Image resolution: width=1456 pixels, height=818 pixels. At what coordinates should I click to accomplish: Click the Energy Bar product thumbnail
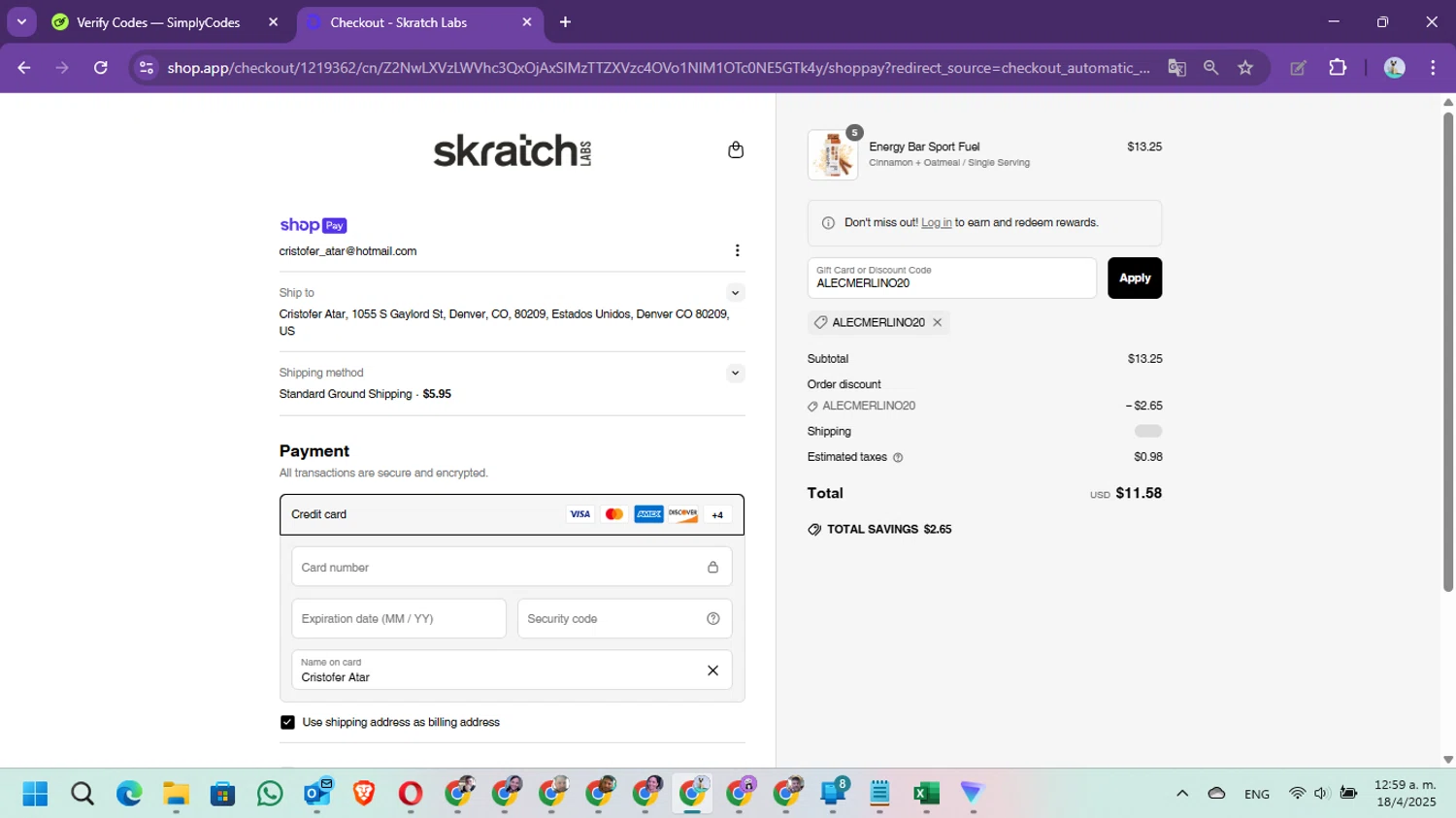pos(833,154)
